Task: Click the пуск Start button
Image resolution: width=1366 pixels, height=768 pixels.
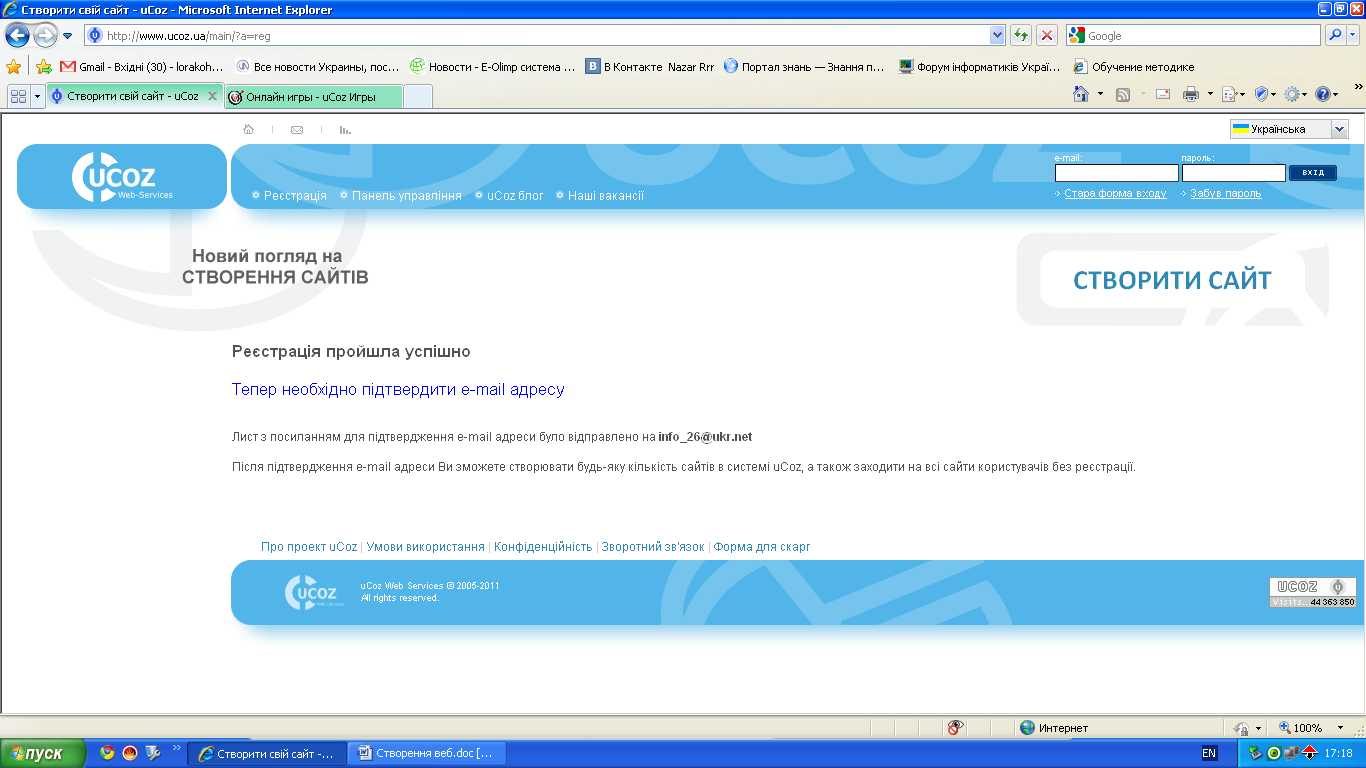Action: (x=45, y=753)
